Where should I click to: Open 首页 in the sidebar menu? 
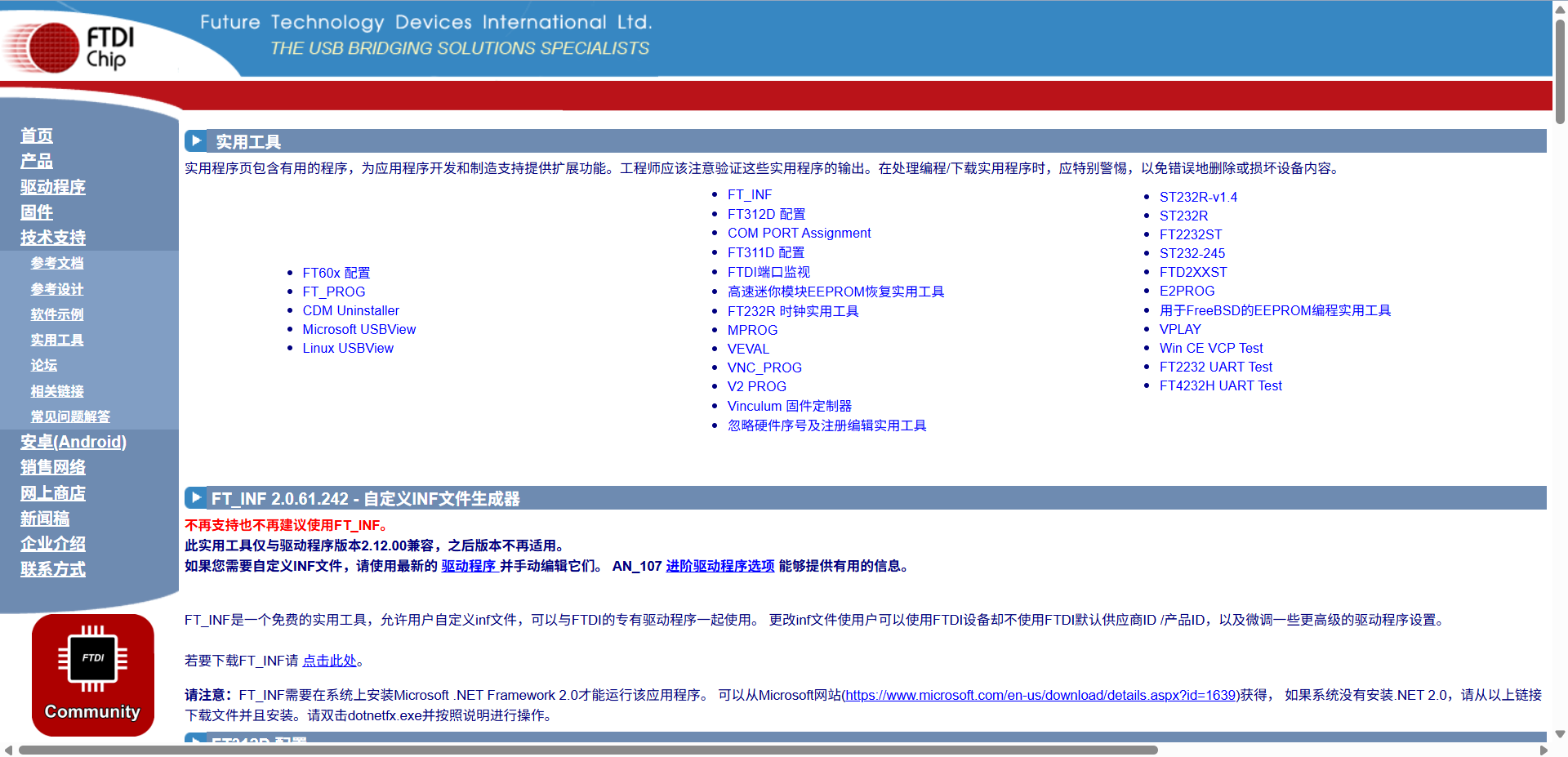click(37, 136)
